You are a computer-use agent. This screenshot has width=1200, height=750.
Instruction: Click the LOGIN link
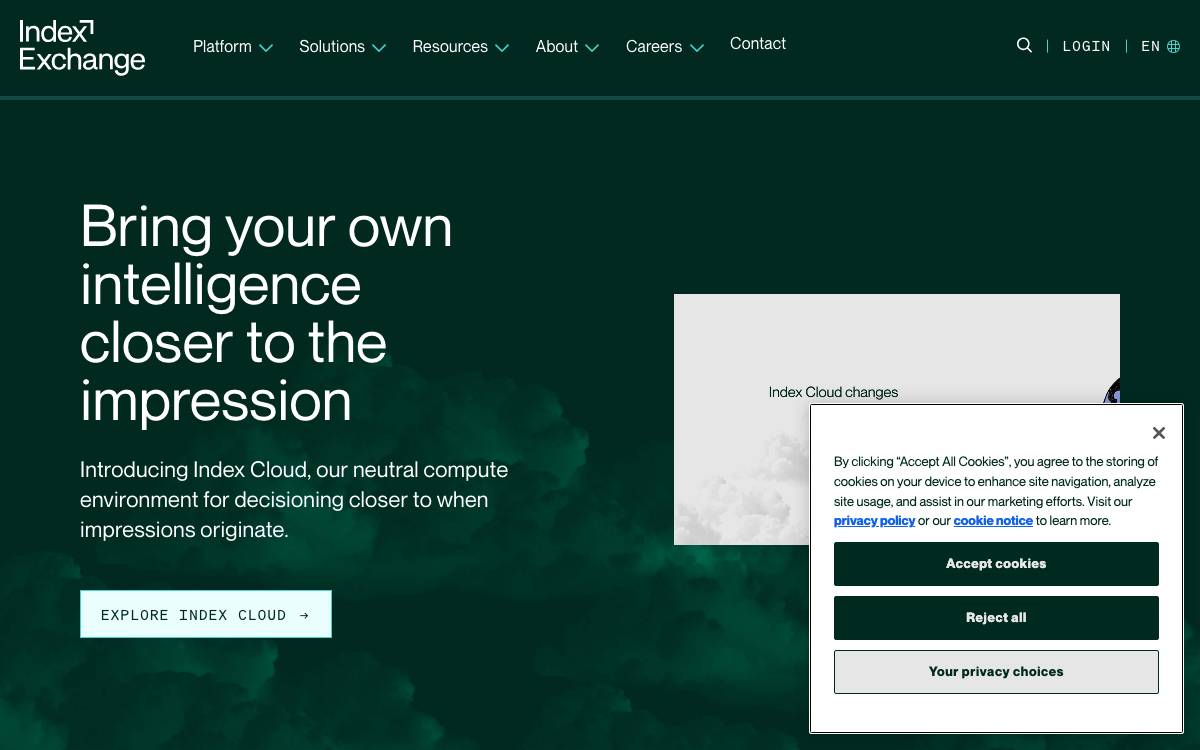1086,46
